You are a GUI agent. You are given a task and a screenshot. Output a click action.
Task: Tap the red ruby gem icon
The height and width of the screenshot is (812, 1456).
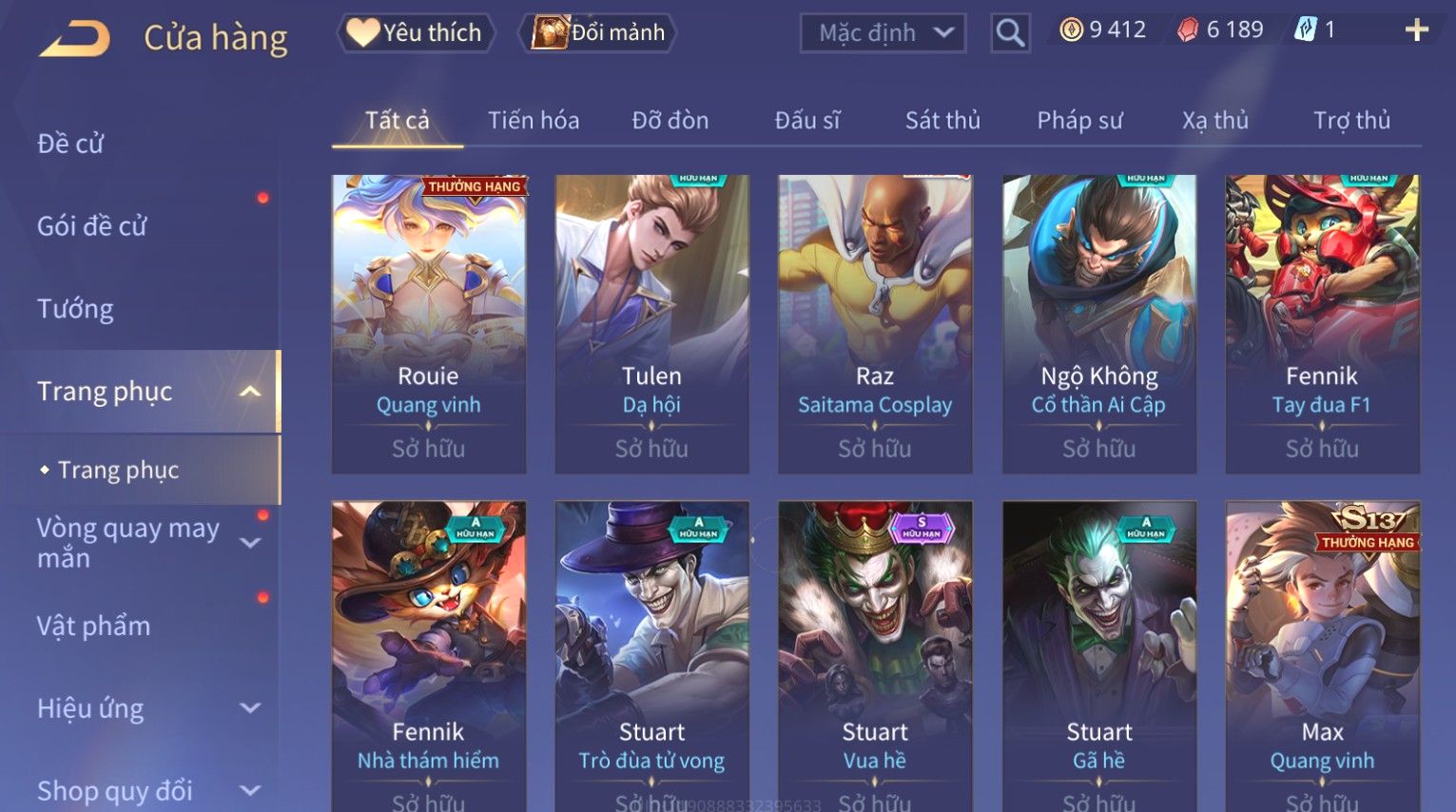[1188, 30]
